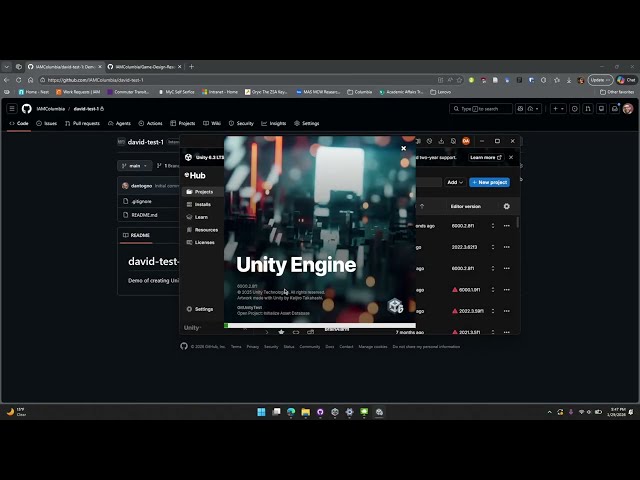The width and height of the screenshot is (640, 480).
Task: Open more options for the 2022.3.59f1 project
Action: [x=507, y=311]
